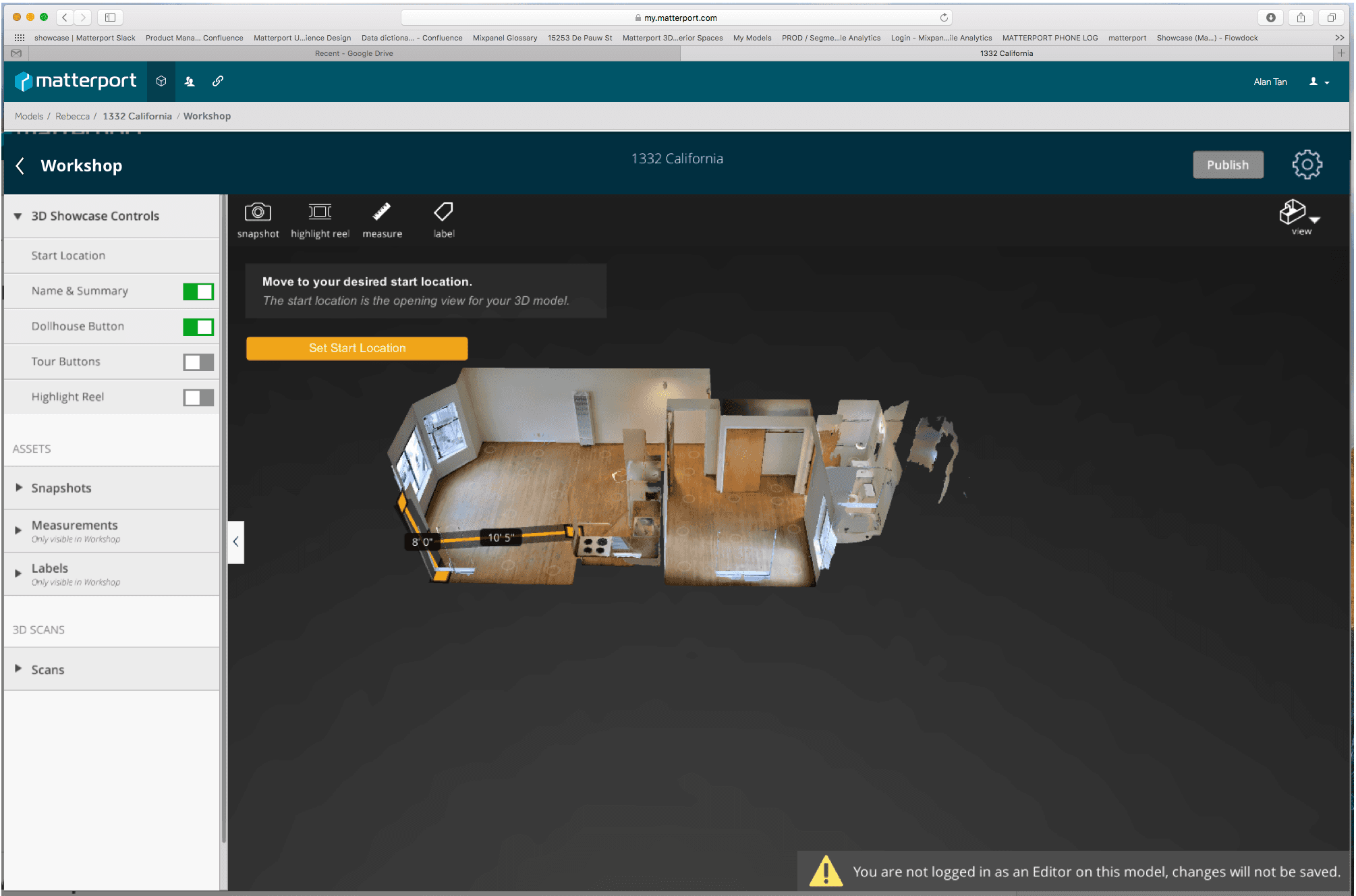Open showcase | Matterport Slack bookmark
Image resolution: width=1356 pixels, height=896 pixels.
coord(84,38)
